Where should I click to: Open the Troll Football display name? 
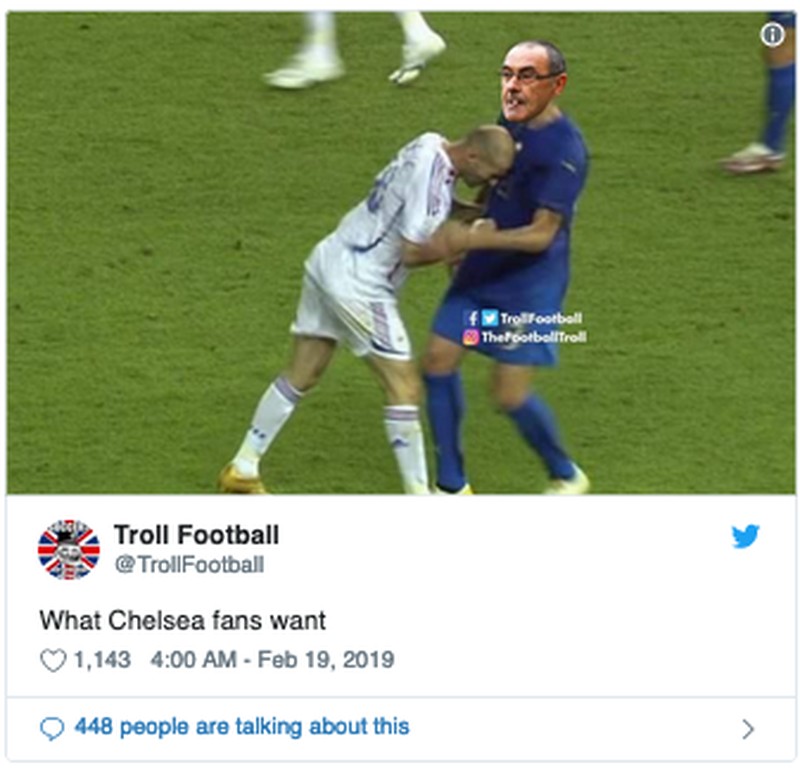coord(196,535)
